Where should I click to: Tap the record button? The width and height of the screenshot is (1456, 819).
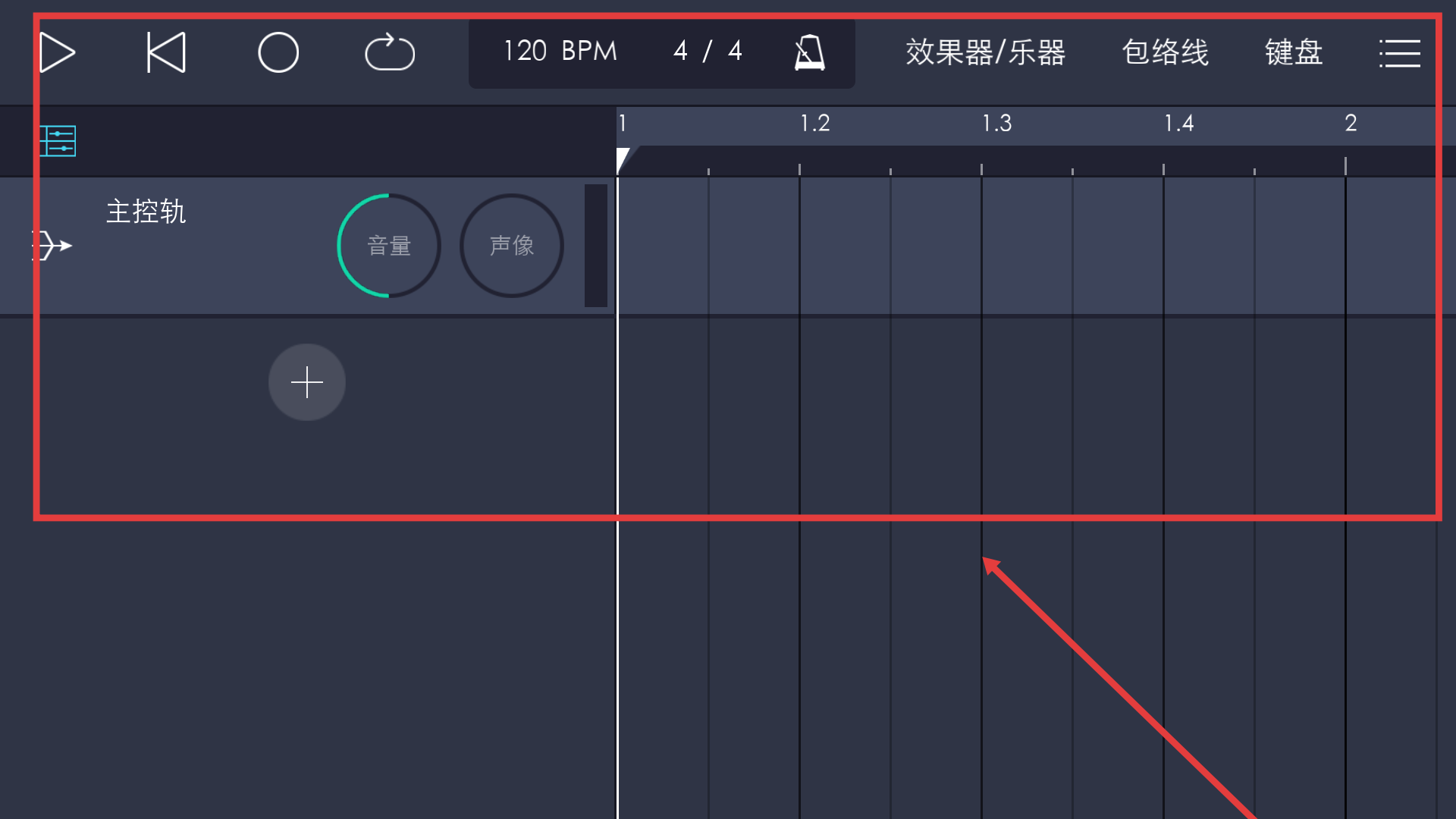pos(278,52)
